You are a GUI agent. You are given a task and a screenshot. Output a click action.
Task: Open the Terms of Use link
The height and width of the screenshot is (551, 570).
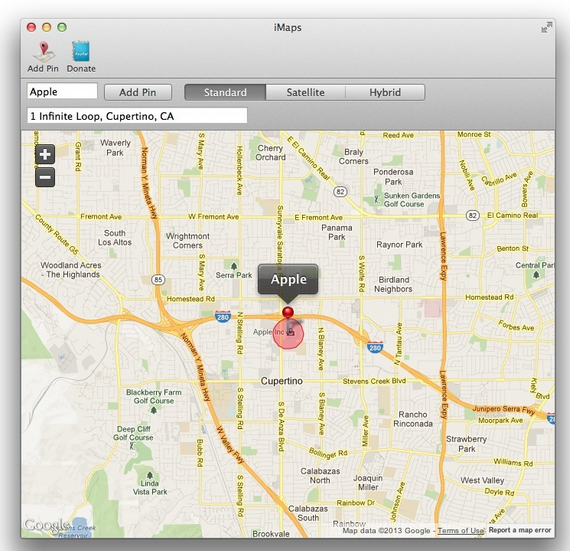pyautogui.click(x=461, y=531)
